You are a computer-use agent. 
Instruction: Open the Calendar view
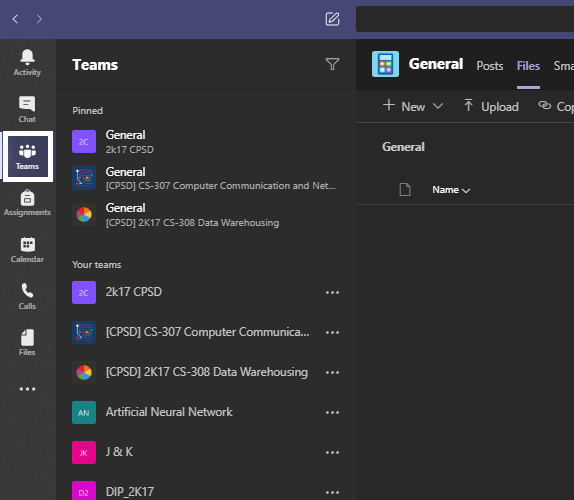click(27, 250)
